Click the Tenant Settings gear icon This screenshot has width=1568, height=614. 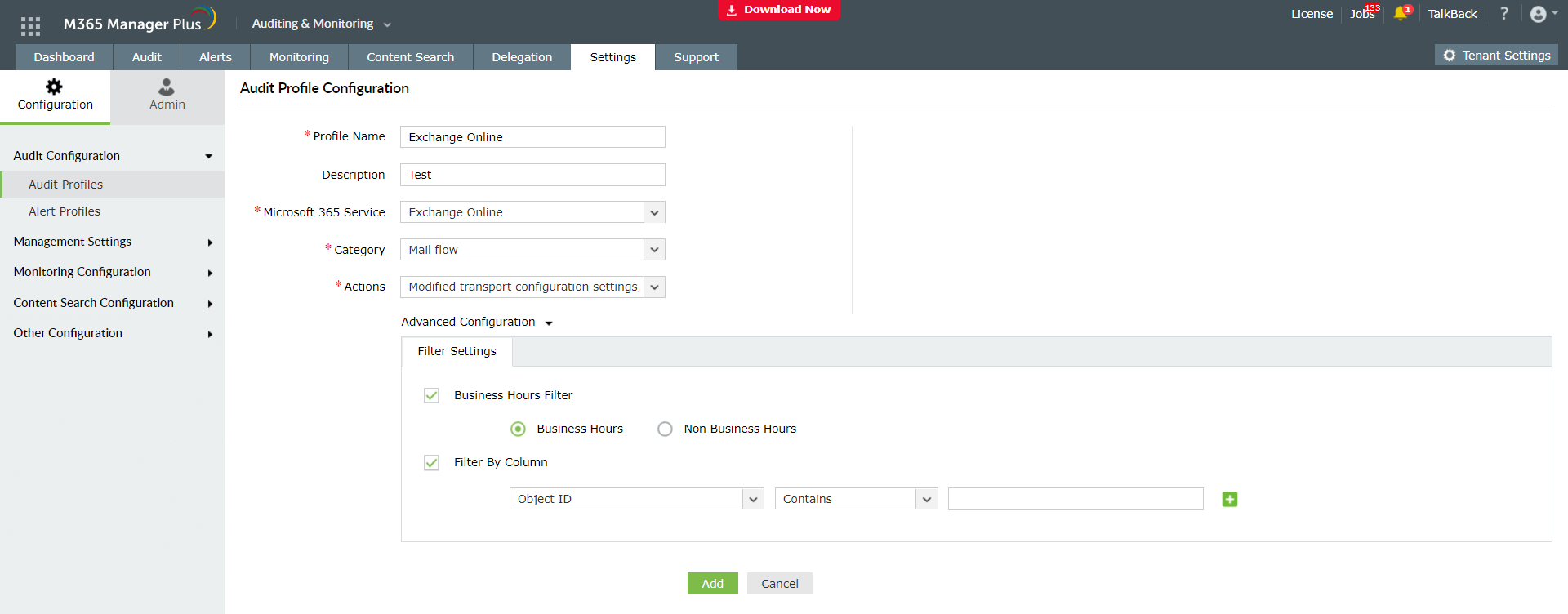click(x=1450, y=55)
